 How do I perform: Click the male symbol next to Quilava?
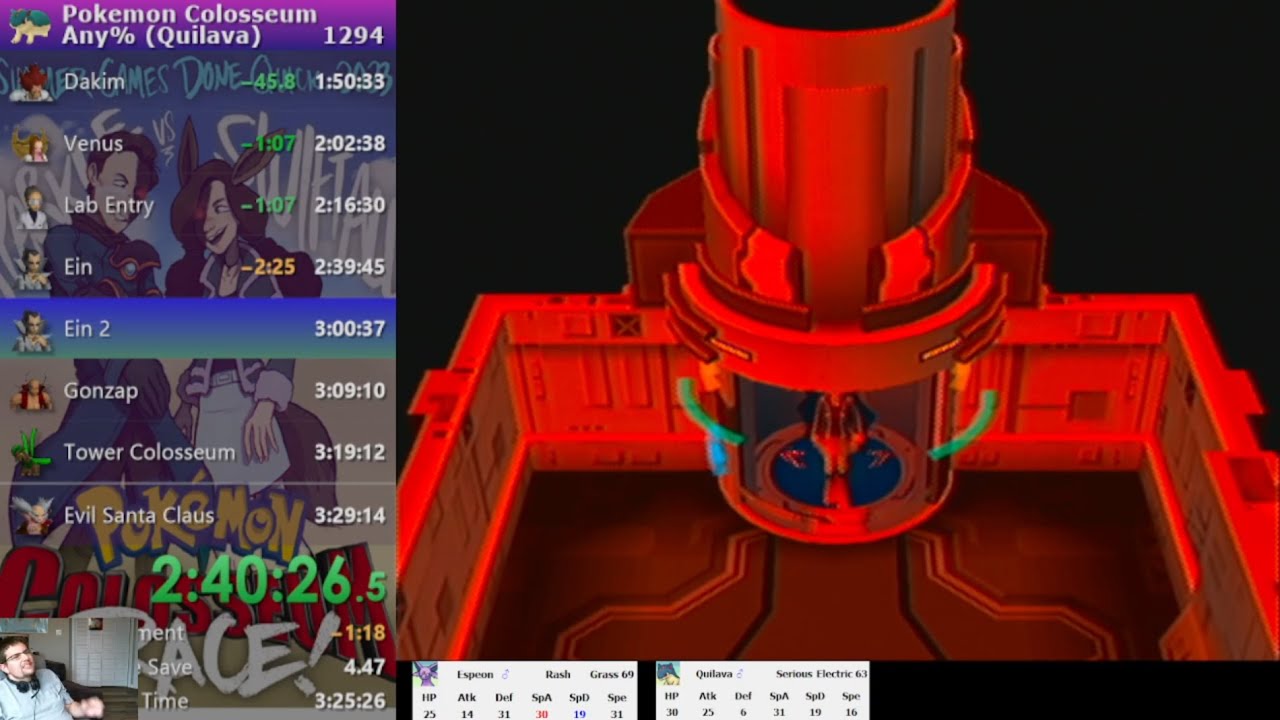[x=740, y=674]
